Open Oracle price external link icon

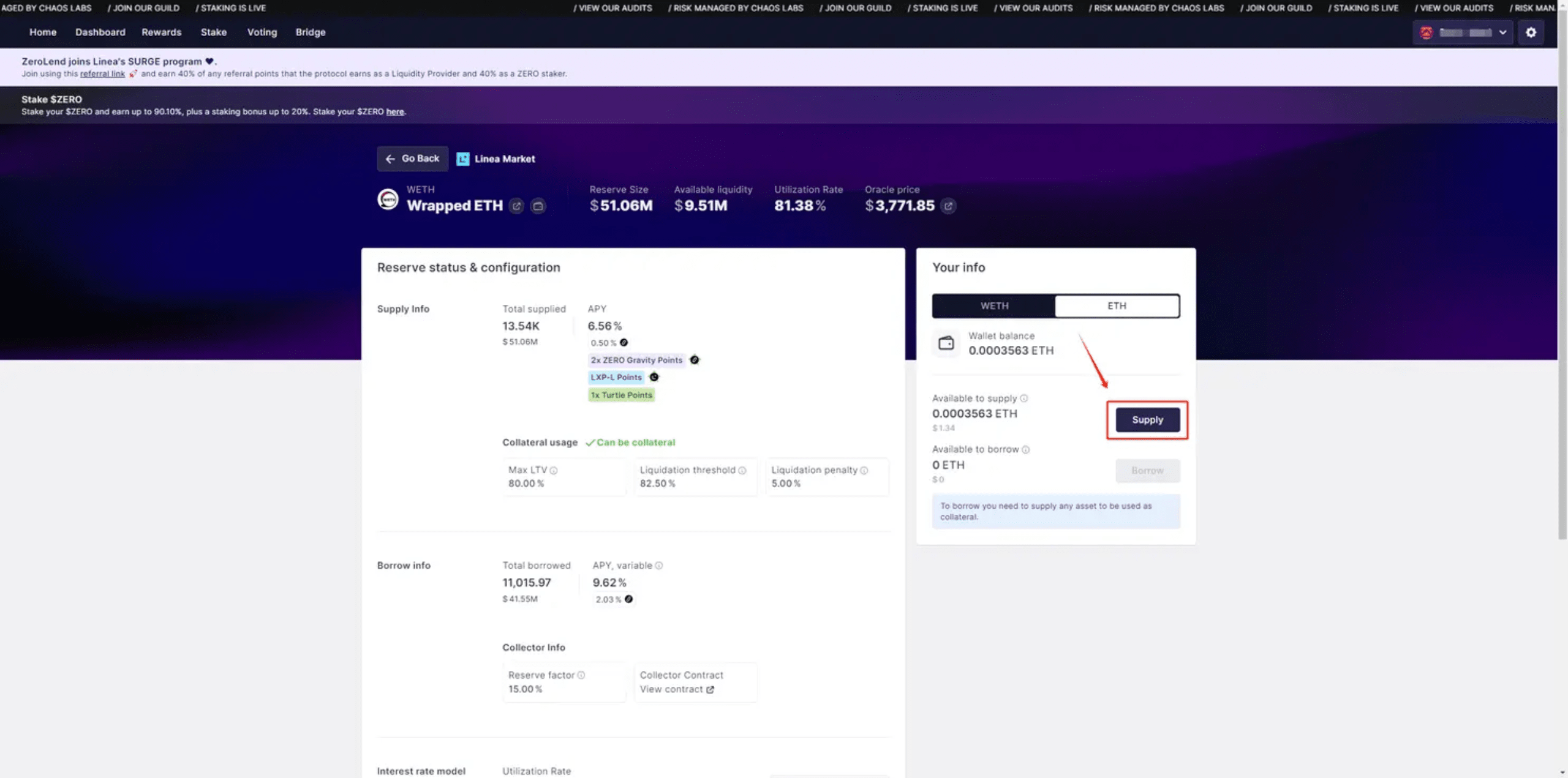point(948,206)
